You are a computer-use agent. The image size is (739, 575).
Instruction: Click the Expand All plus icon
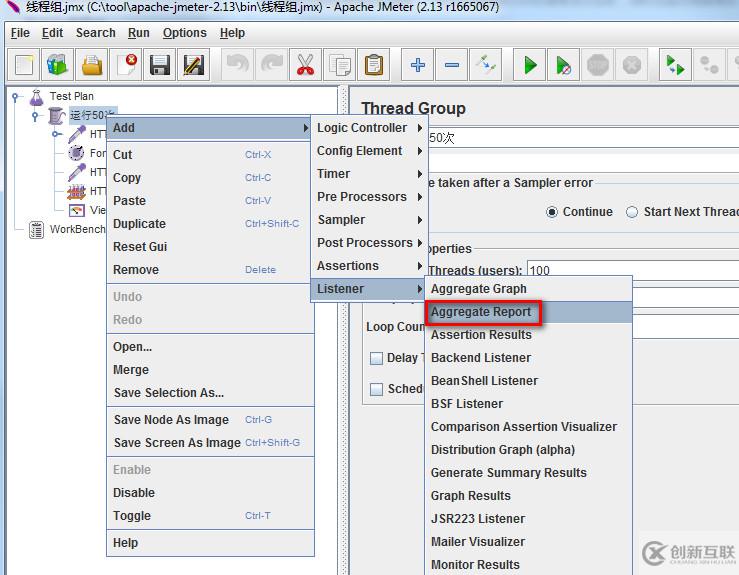418,65
